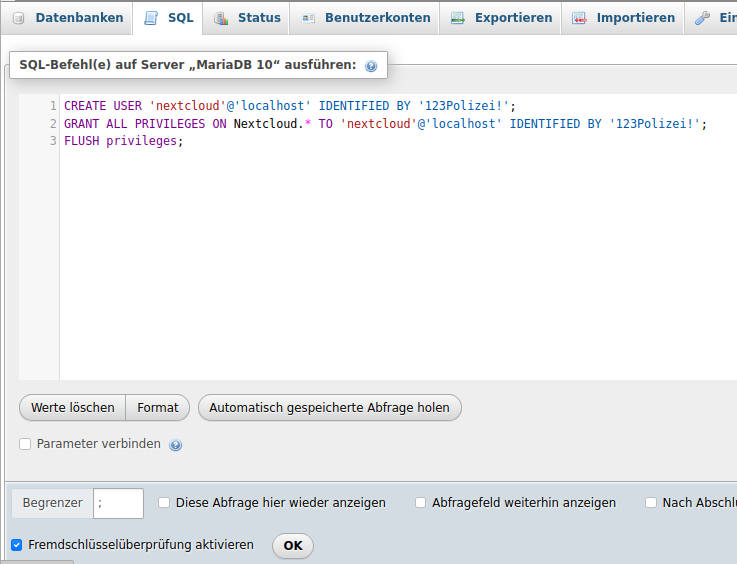Open help icon next to SQL-Befehl heading
This screenshot has width=737, height=564.
(x=371, y=66)
